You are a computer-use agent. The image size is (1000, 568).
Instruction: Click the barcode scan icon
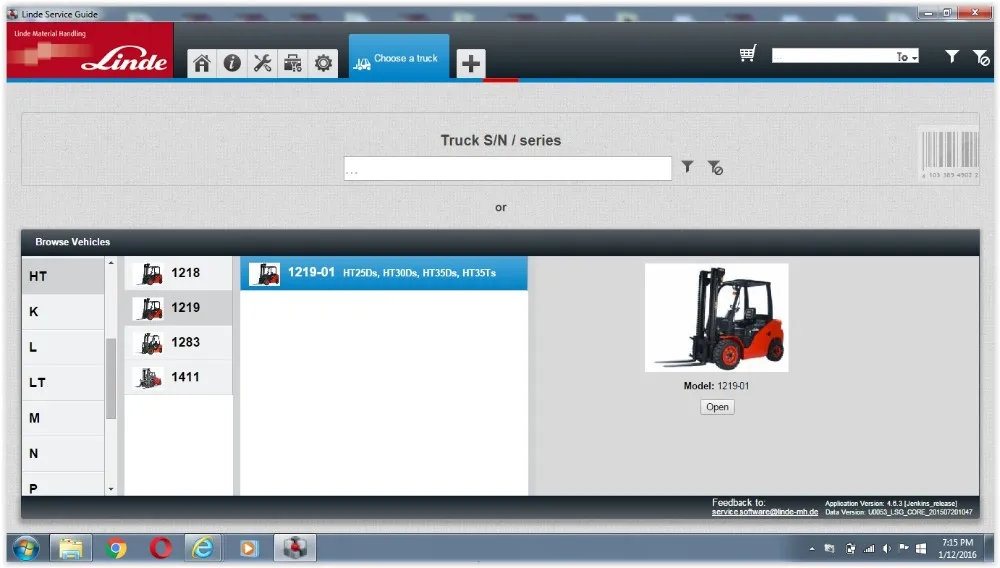pyautogui.click(x=950, y=154)
